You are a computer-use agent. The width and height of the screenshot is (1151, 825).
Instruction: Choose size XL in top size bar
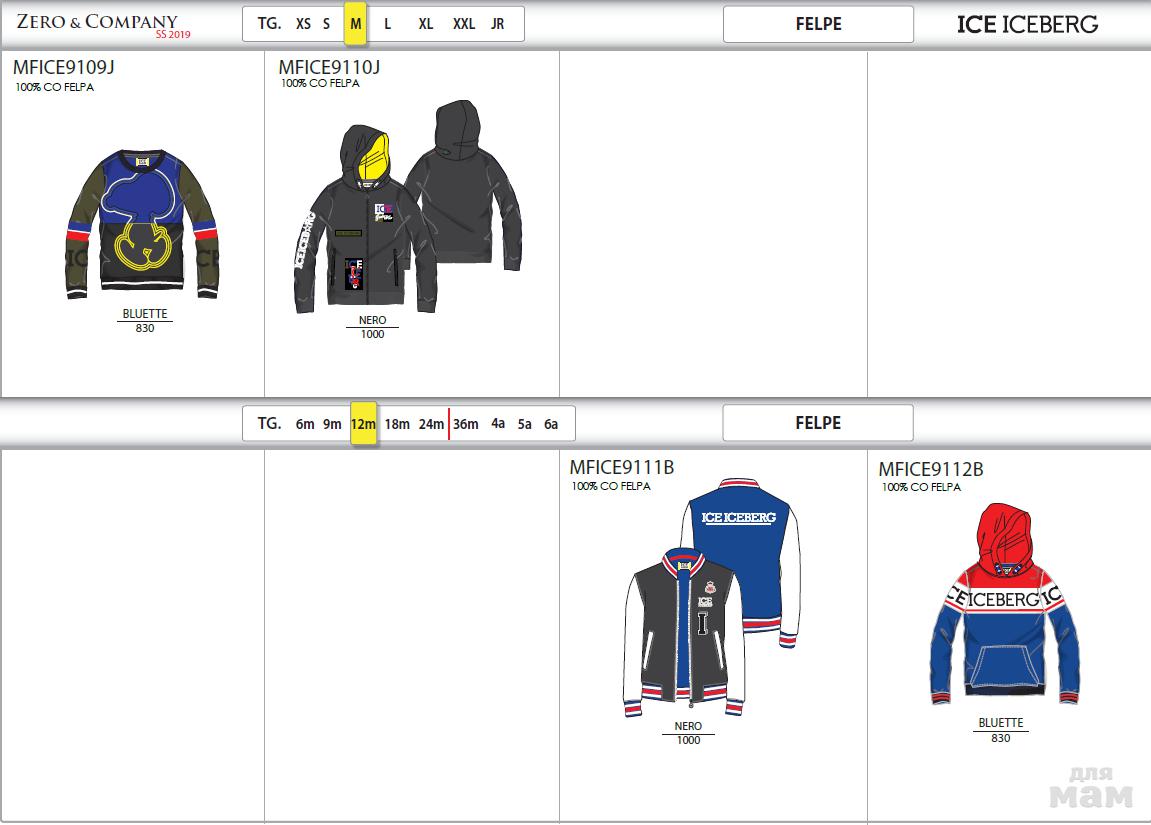(x=426, y=24)
